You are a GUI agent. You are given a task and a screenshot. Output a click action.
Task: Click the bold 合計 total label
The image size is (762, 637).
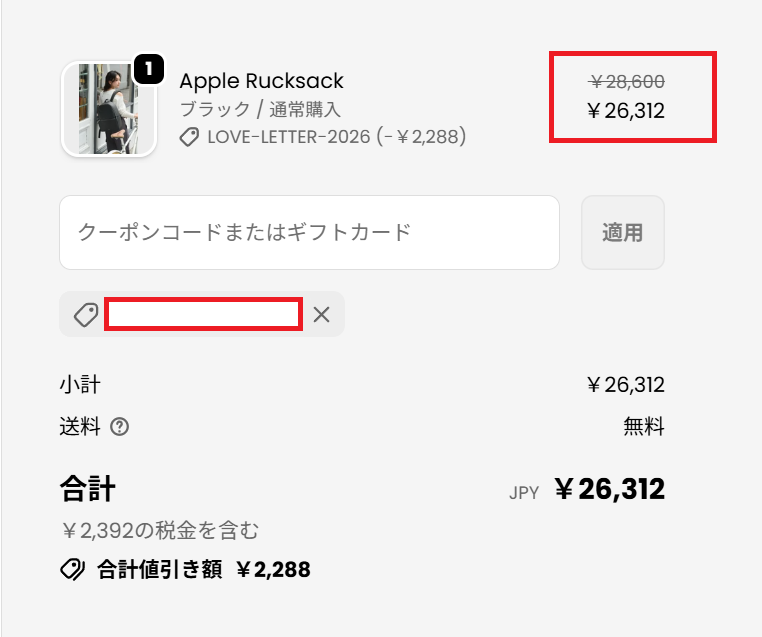coord(87,489)
